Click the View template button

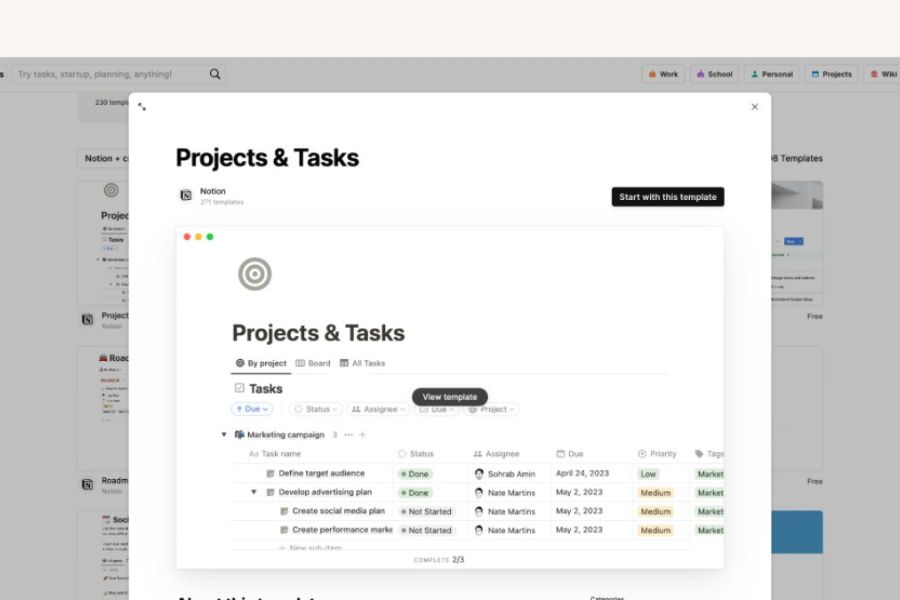(x=450, y=397)
